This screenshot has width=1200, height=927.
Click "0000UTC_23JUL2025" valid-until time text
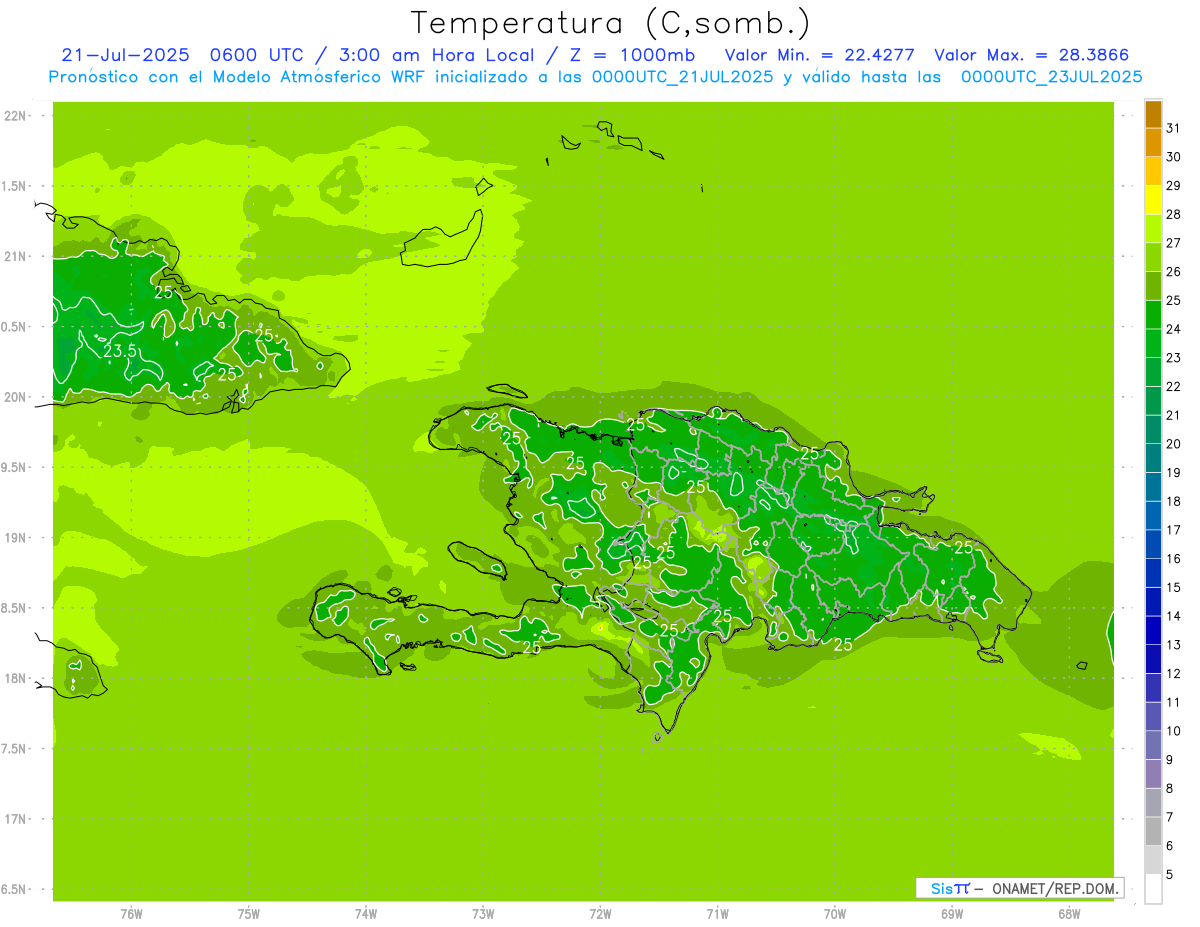1052,77
